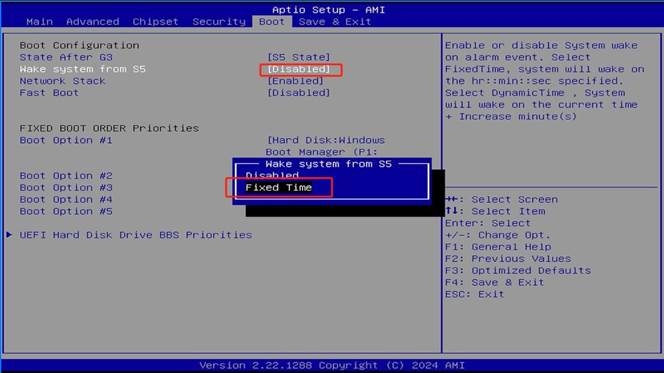Click the Boot Configuration heading
The height and width of the screenshot is (373, 664).
point(79,45)
